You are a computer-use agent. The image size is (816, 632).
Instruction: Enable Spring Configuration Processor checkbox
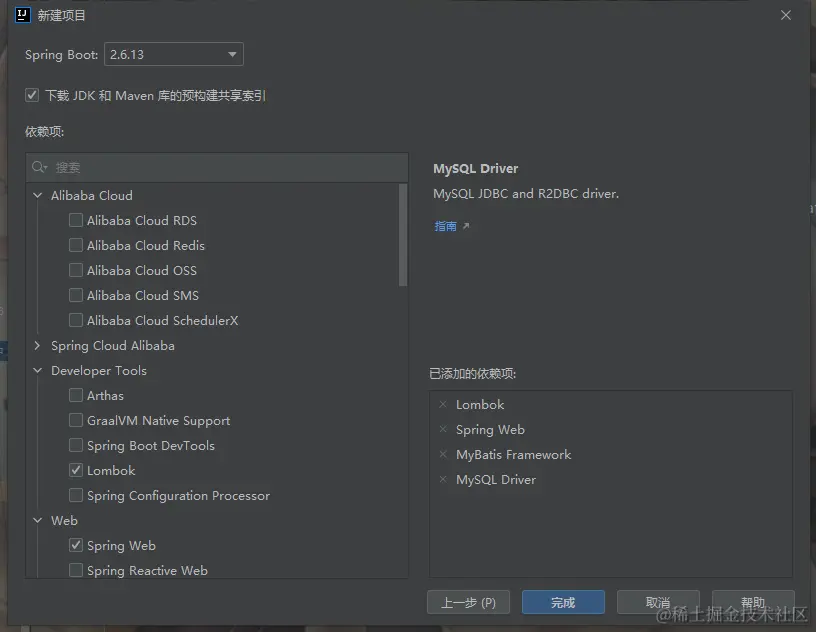click(76, 495)
